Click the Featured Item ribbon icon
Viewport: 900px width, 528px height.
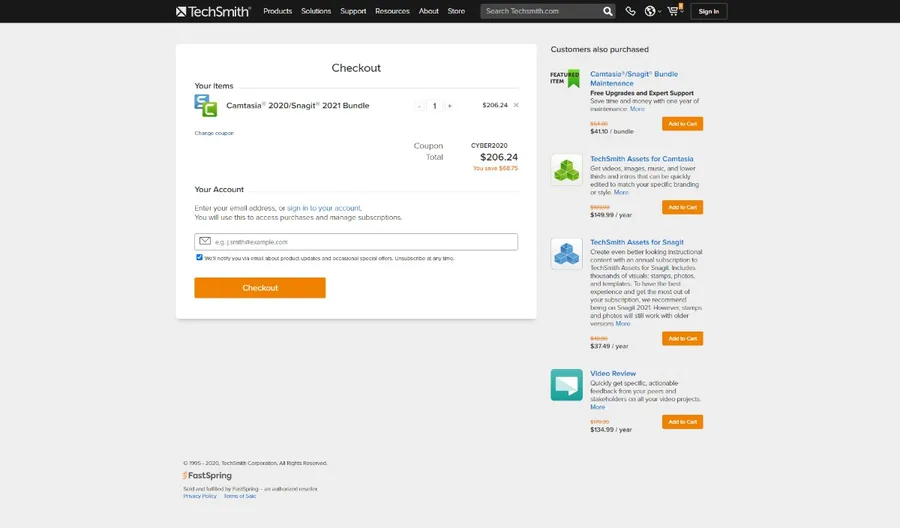[565, 79]
